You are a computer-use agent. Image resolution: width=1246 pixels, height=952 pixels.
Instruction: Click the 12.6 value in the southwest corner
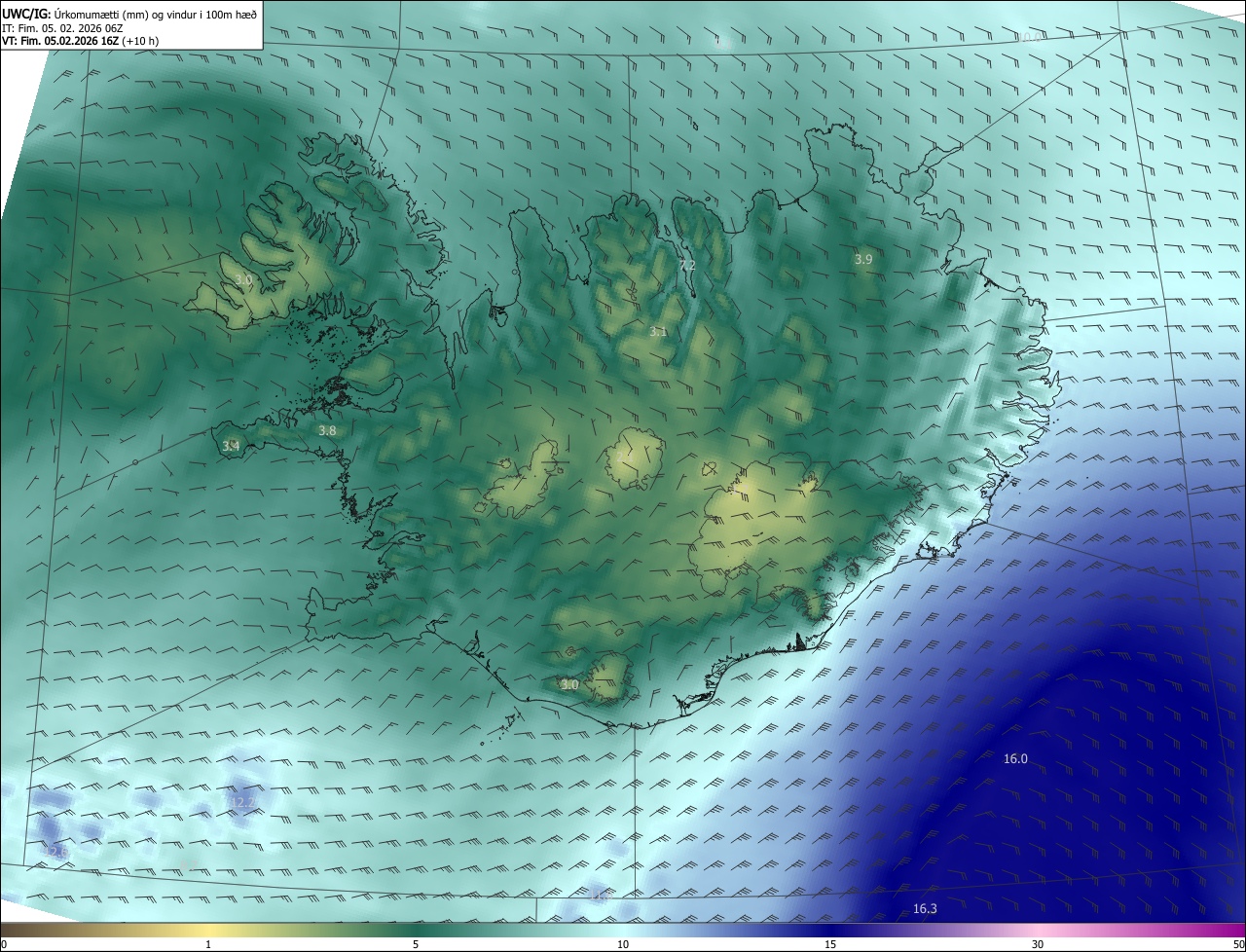(x=56, y=853)
